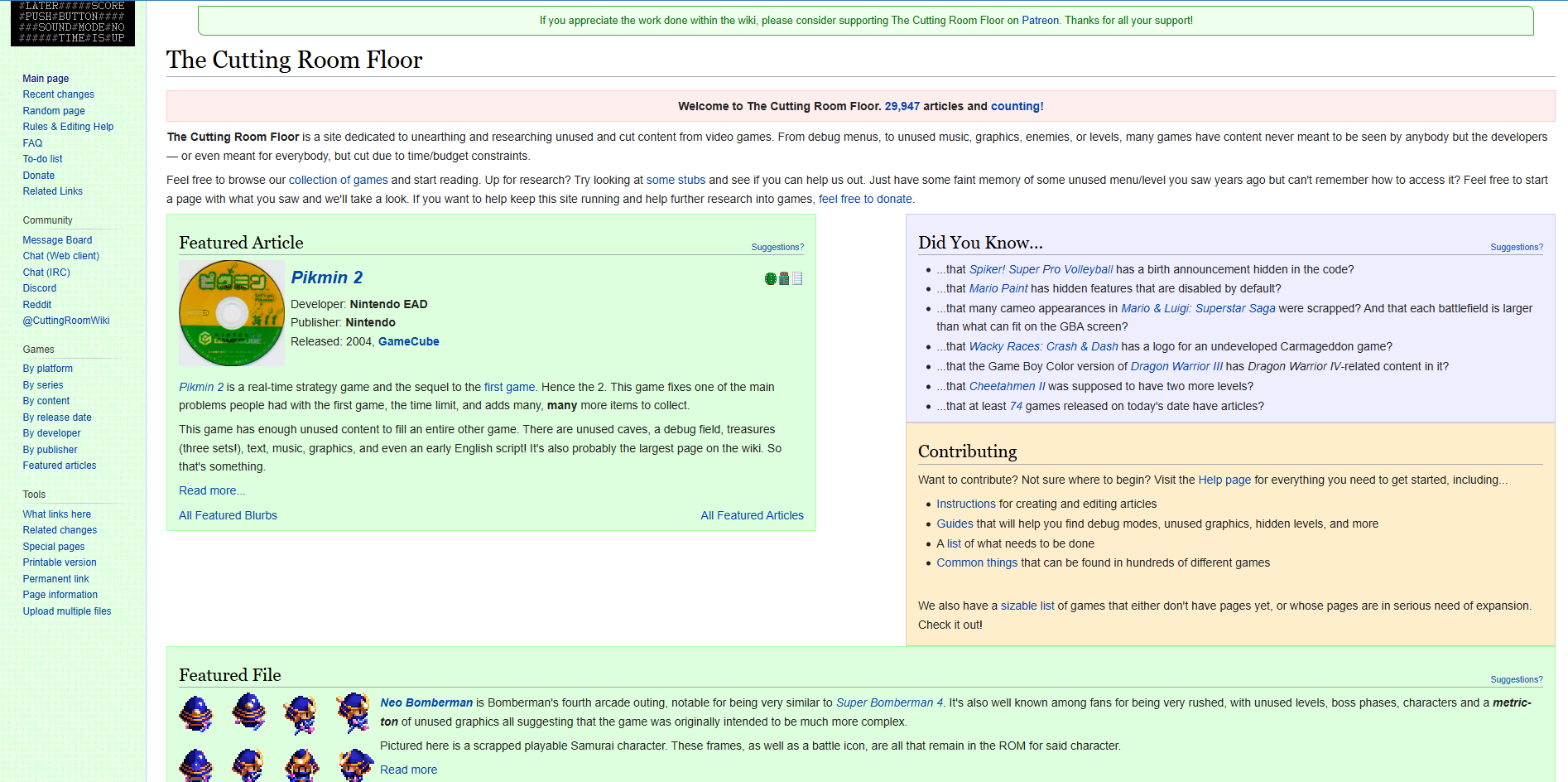Open the @CuttingRoomWiki link
Image resolution: width=1568 pixels, height=782 pixels.
tap(66, 321)
